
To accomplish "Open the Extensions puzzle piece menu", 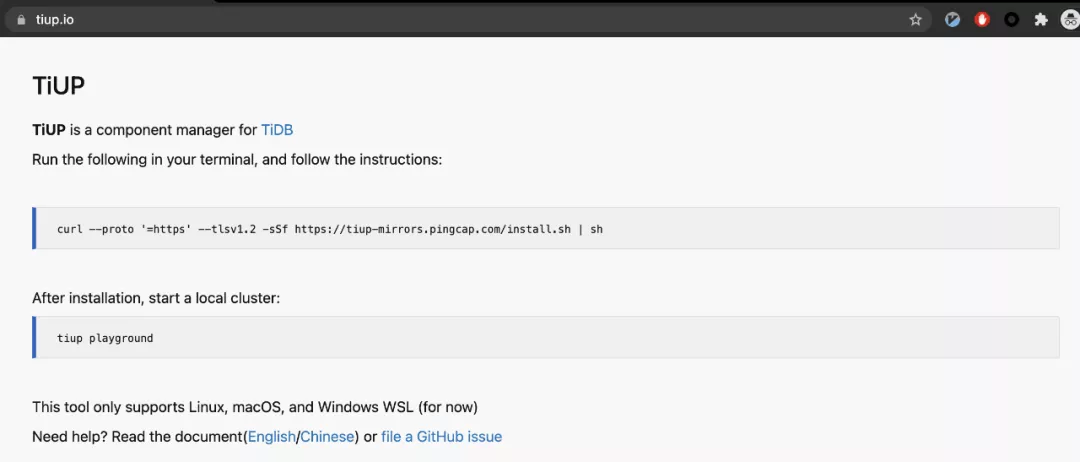I will (1041, 20).
